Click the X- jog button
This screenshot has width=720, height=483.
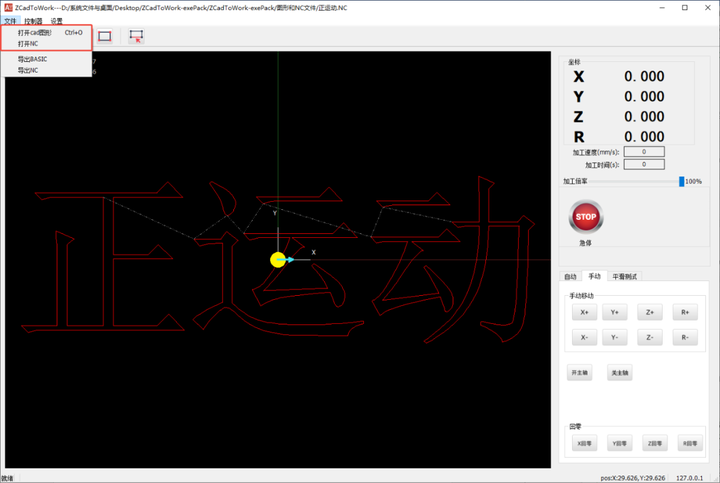click(584, 337)
